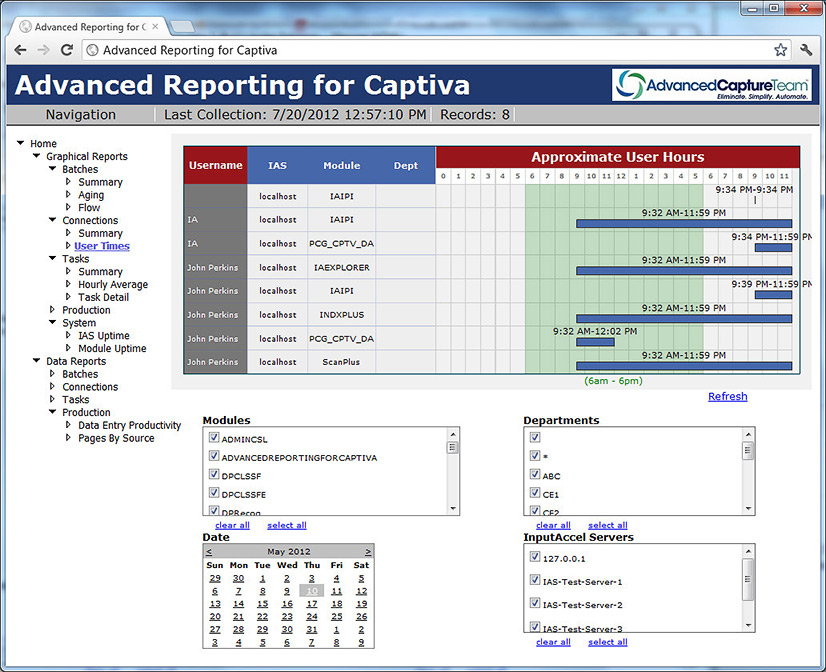Click the Refresh link below chart
The width and height of the screenshot is (826, 672).
727,397
